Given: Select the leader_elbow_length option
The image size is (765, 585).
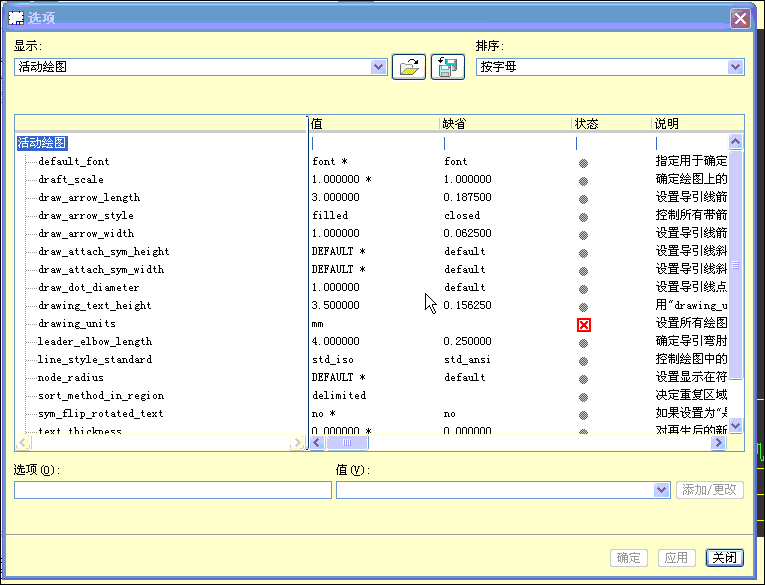Looking at the screenshot, I should (95, 342).
